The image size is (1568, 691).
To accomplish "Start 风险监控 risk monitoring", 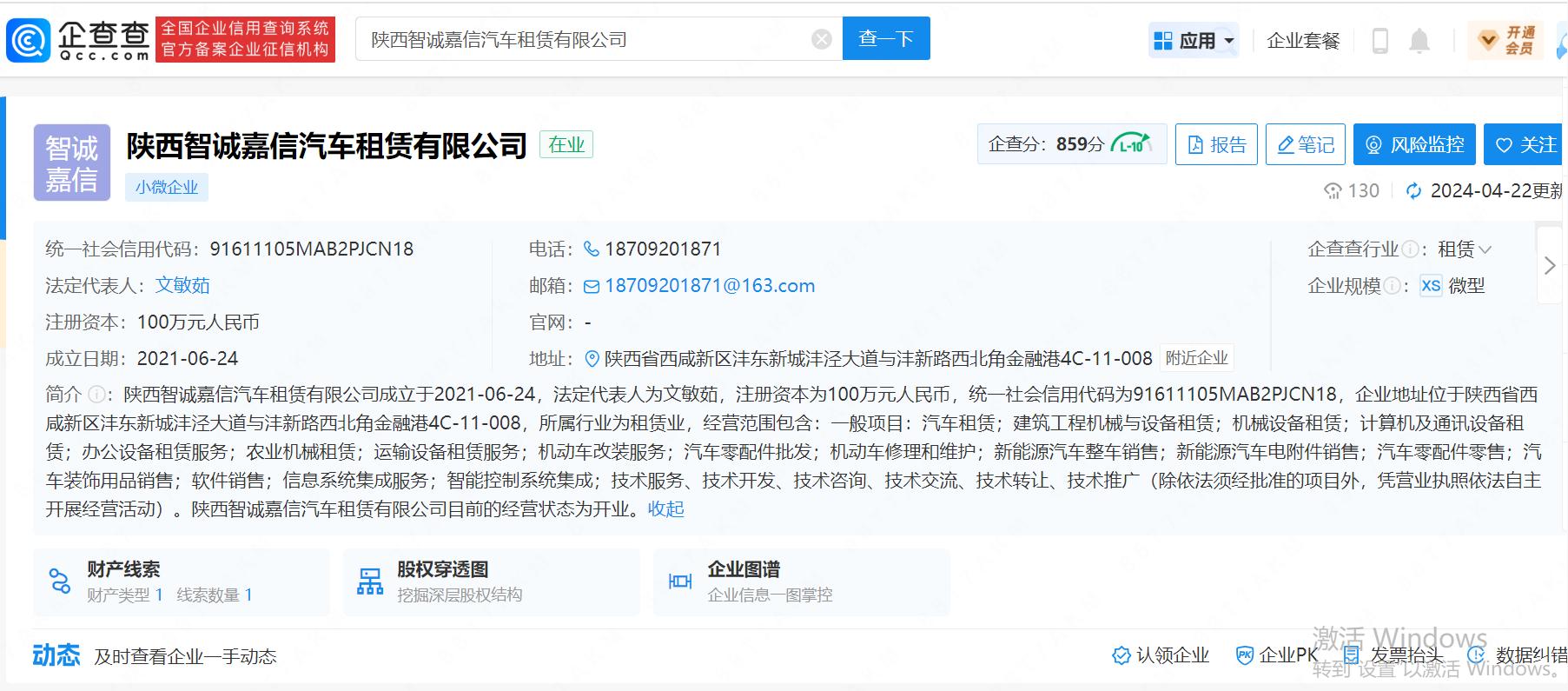I will coord(1414,144).
